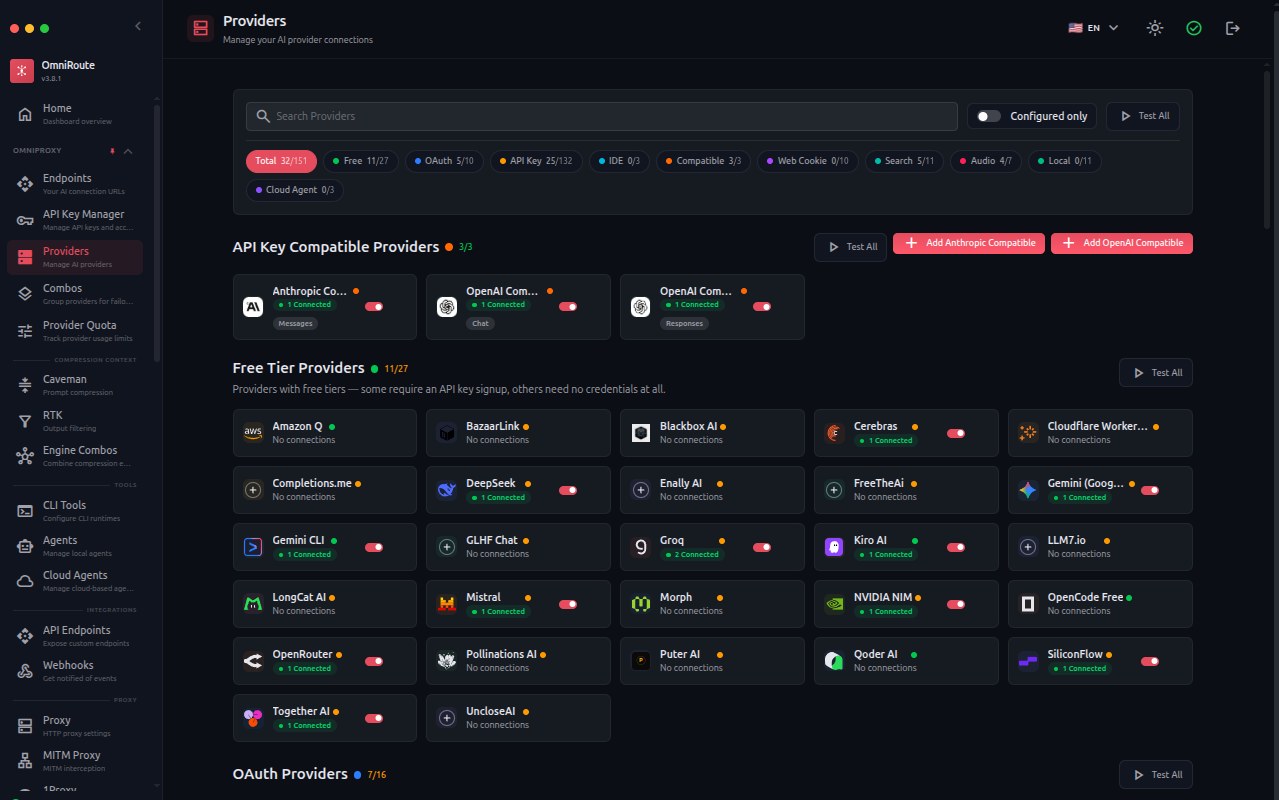Screen dimensions: 1279x800
Task: Toggle the DeepSeek provider switch
Action: click(568, 490)
